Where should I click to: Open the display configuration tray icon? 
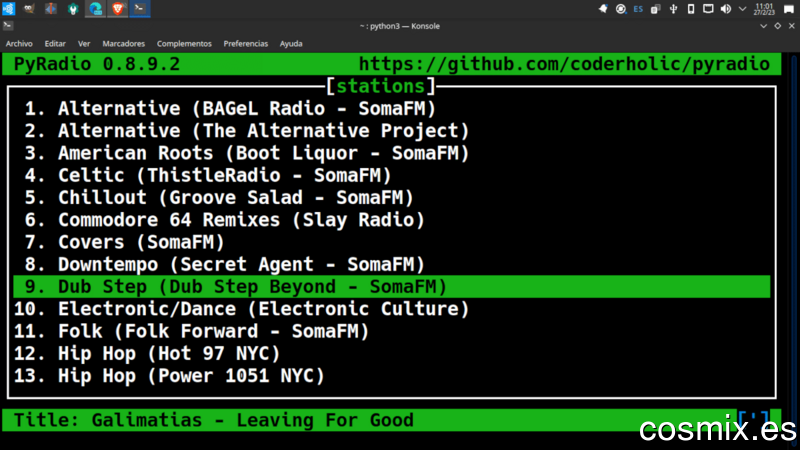tap(708, 9)
